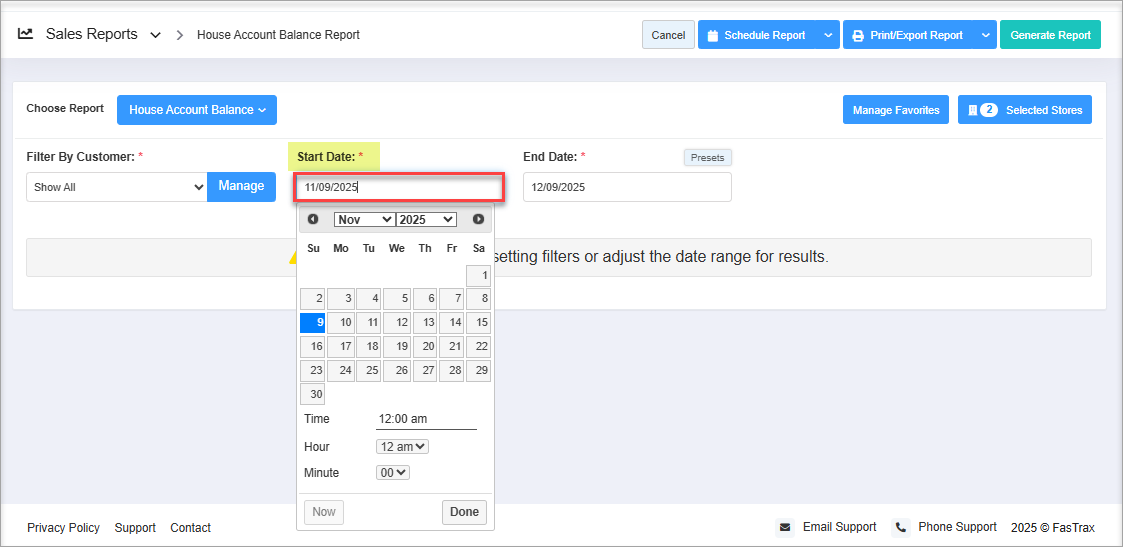Click the Email Support envelope icon
Viewport: 1123px width, 547px height.
786,527
